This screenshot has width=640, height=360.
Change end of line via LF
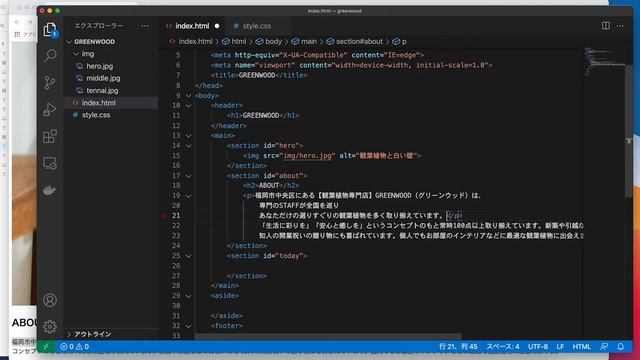pos(560,347)
